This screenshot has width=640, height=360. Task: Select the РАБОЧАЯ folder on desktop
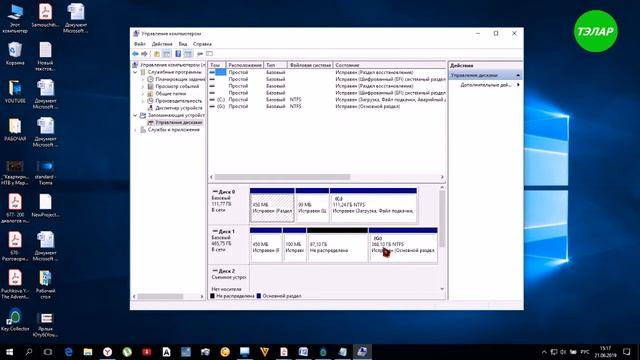(15, 129)
